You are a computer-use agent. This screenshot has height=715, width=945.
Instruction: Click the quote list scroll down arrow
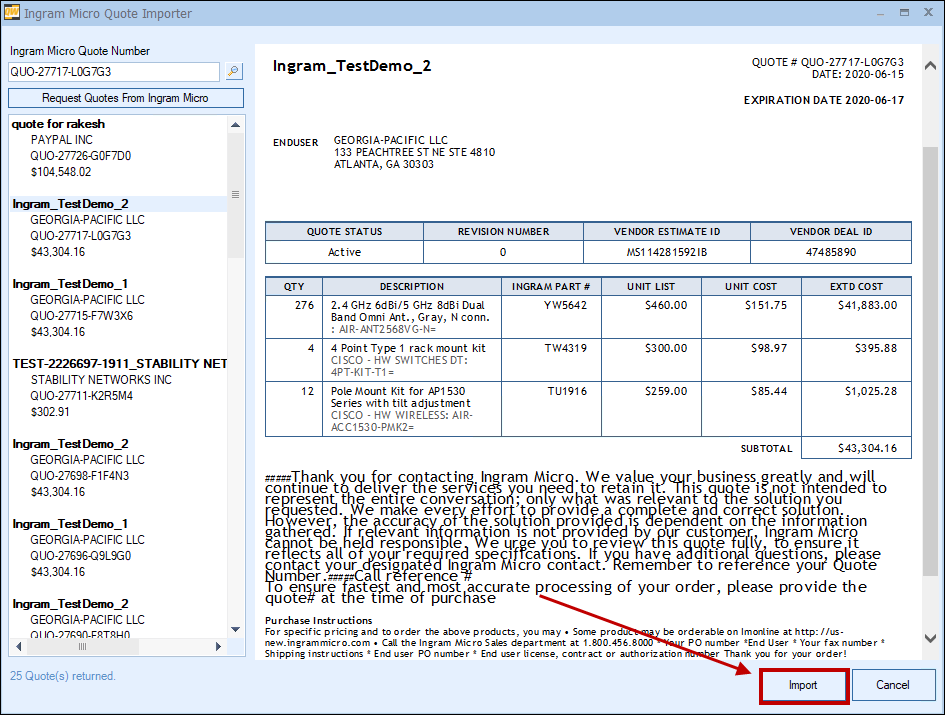tap(236, 629)
